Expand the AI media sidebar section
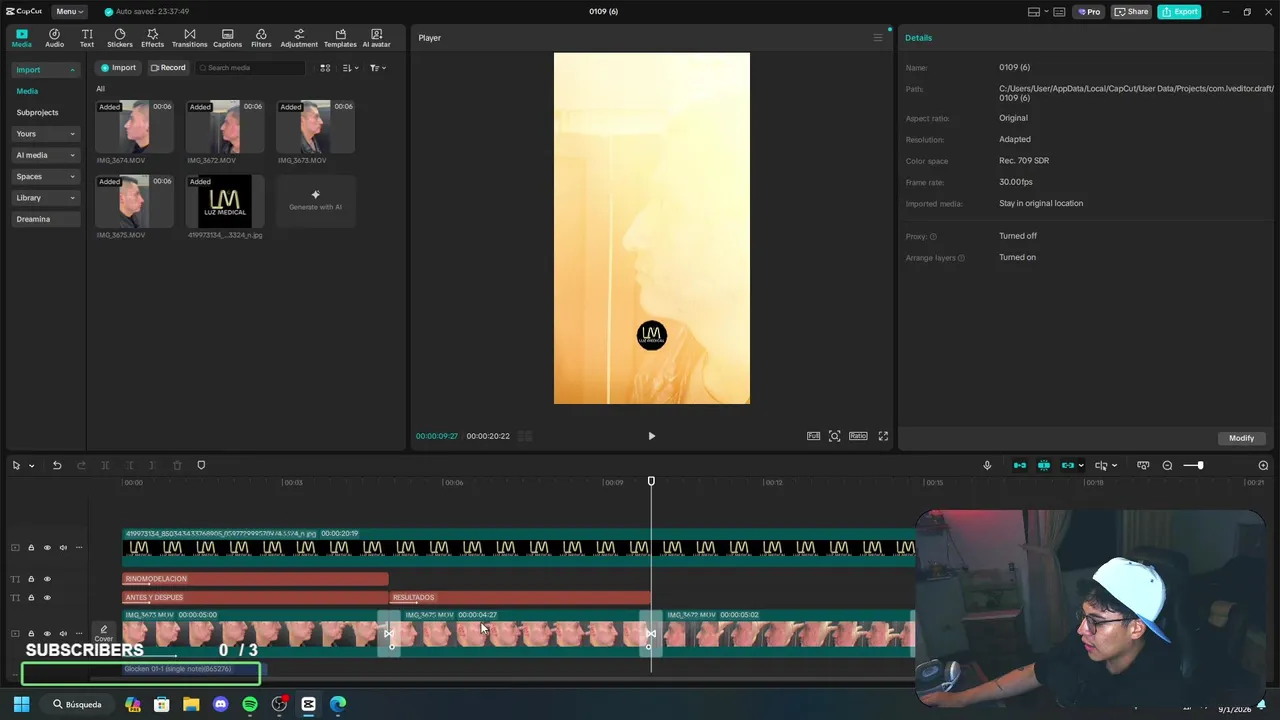Viewport: 1280px width, 720px height. pos(45,155)
